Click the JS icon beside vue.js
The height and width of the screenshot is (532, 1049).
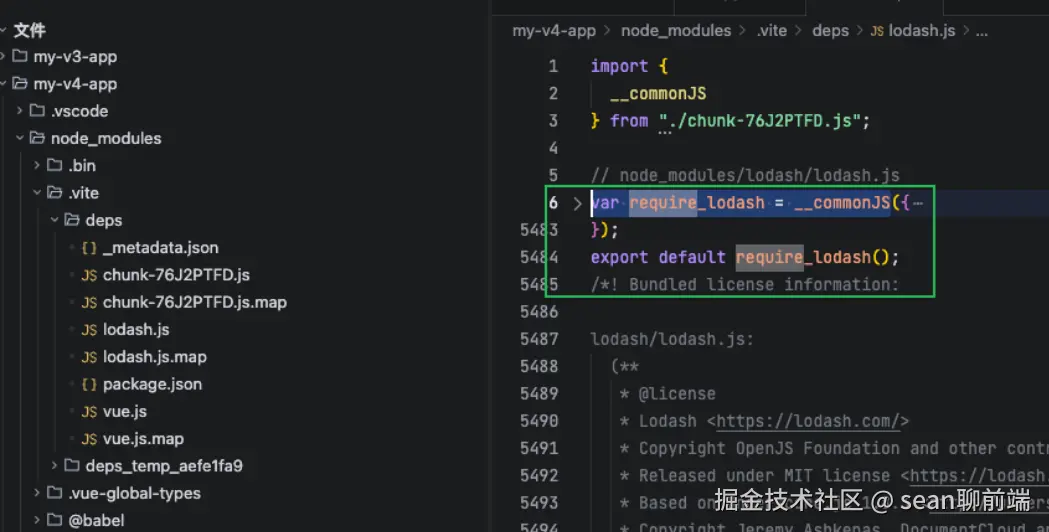tap(89, 412)
